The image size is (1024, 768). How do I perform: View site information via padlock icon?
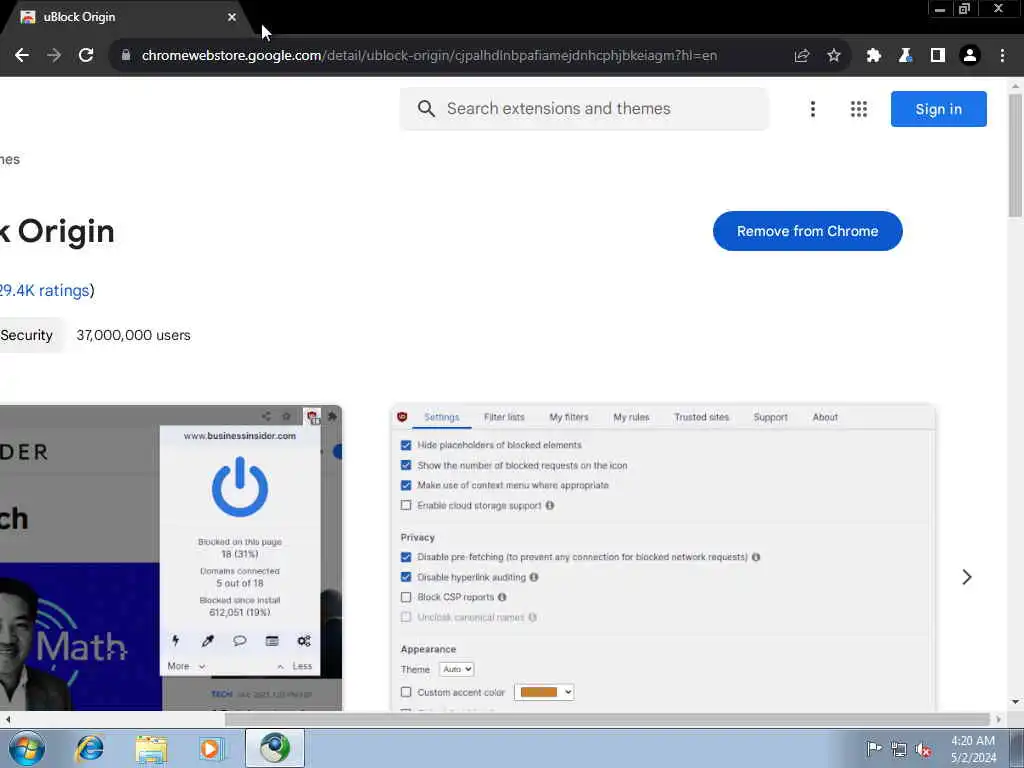pyautogui.click(x=126, y=56)
